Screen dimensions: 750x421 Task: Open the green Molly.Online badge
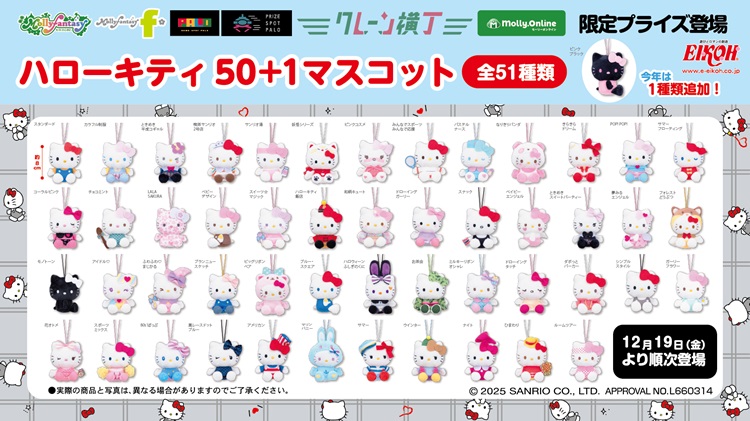click(x=521, y=23)
